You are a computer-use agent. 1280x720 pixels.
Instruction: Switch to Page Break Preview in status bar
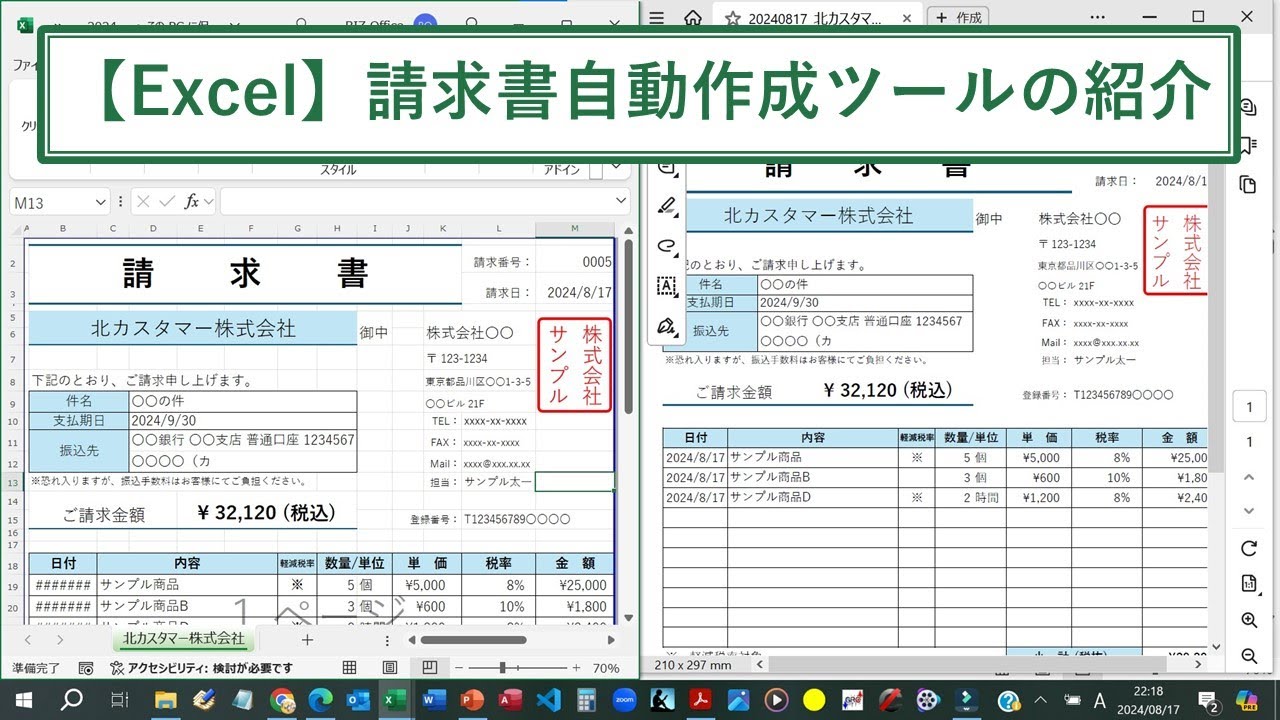(x=429, y=667)
